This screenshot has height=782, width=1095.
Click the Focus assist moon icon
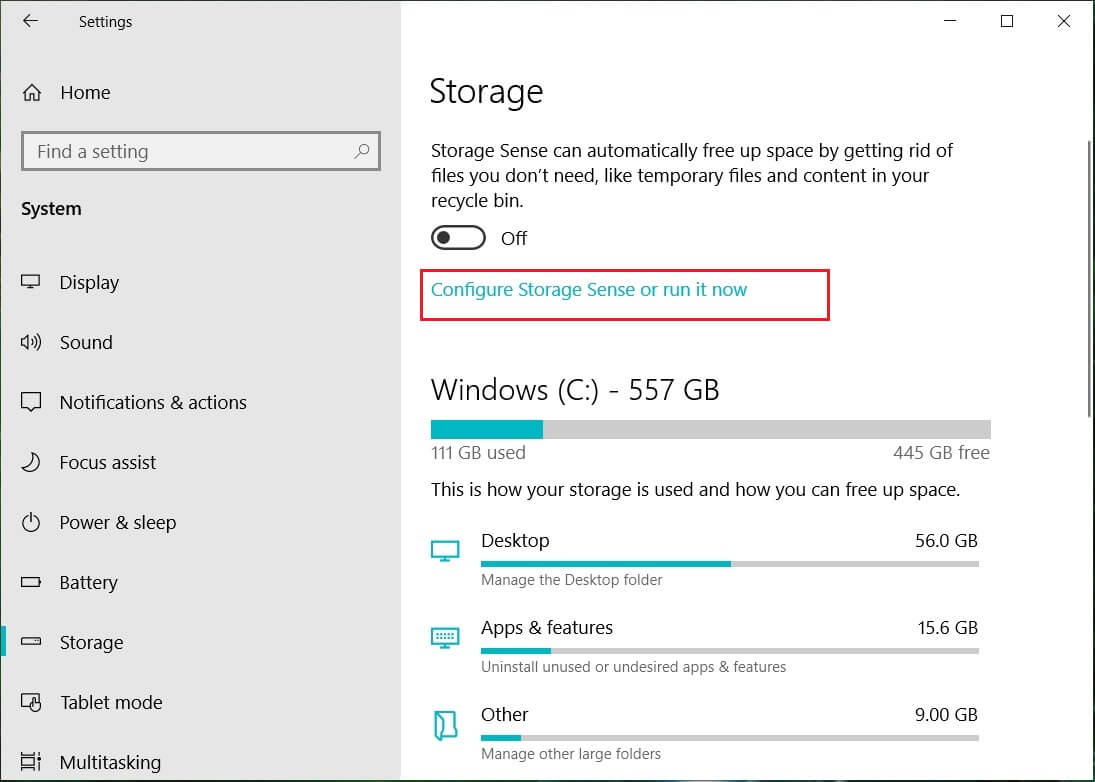coord(31,463)
